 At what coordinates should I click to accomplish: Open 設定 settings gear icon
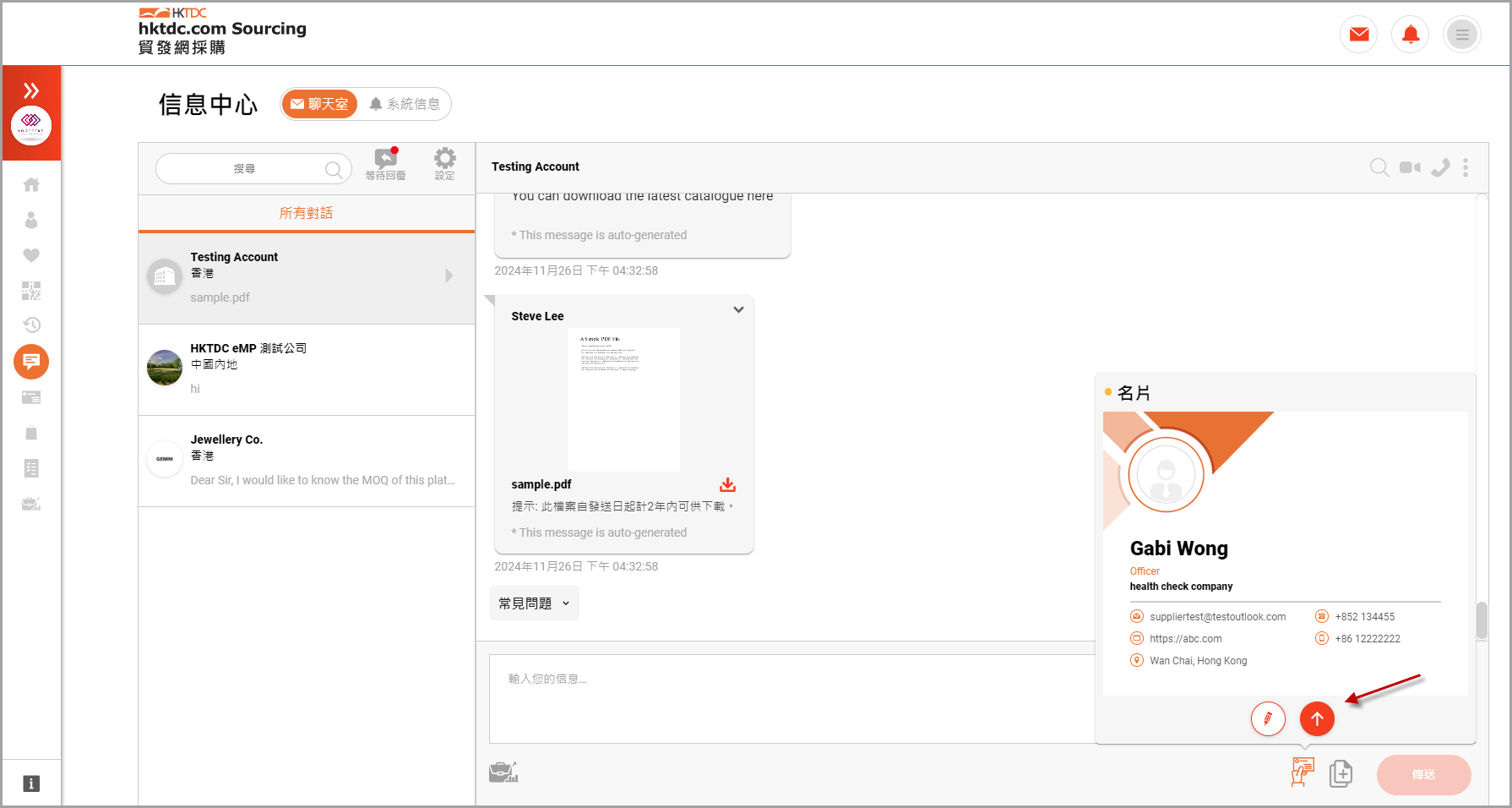click(x=445, y=164)
